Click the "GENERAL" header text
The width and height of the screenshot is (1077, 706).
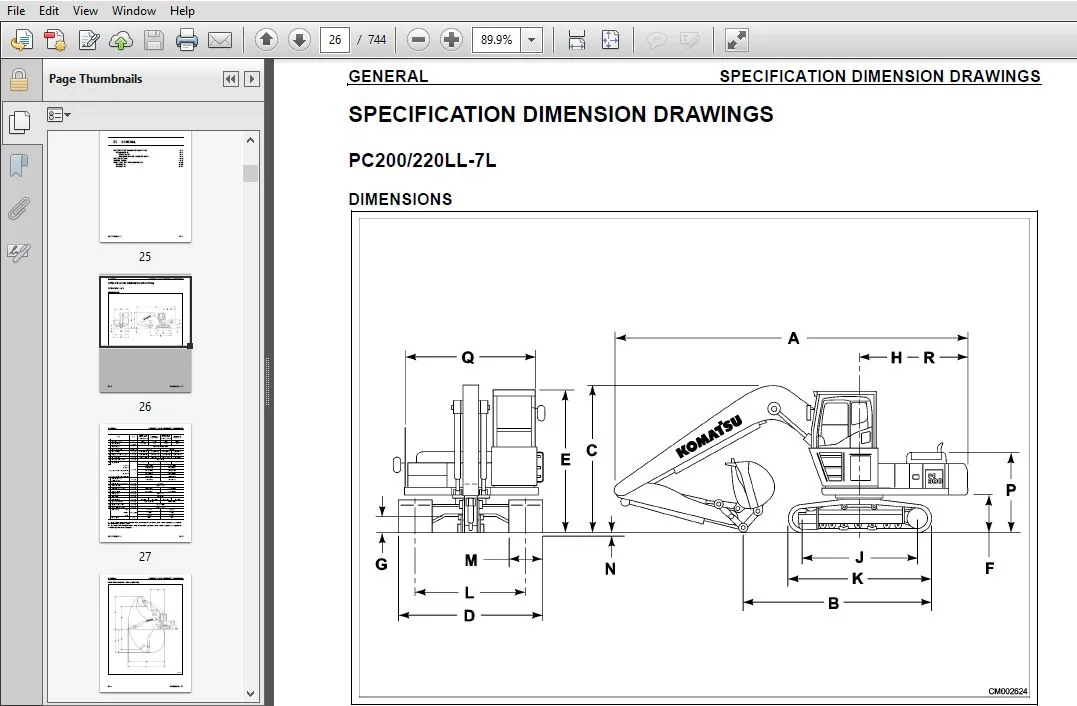click(x=388, y=76)
